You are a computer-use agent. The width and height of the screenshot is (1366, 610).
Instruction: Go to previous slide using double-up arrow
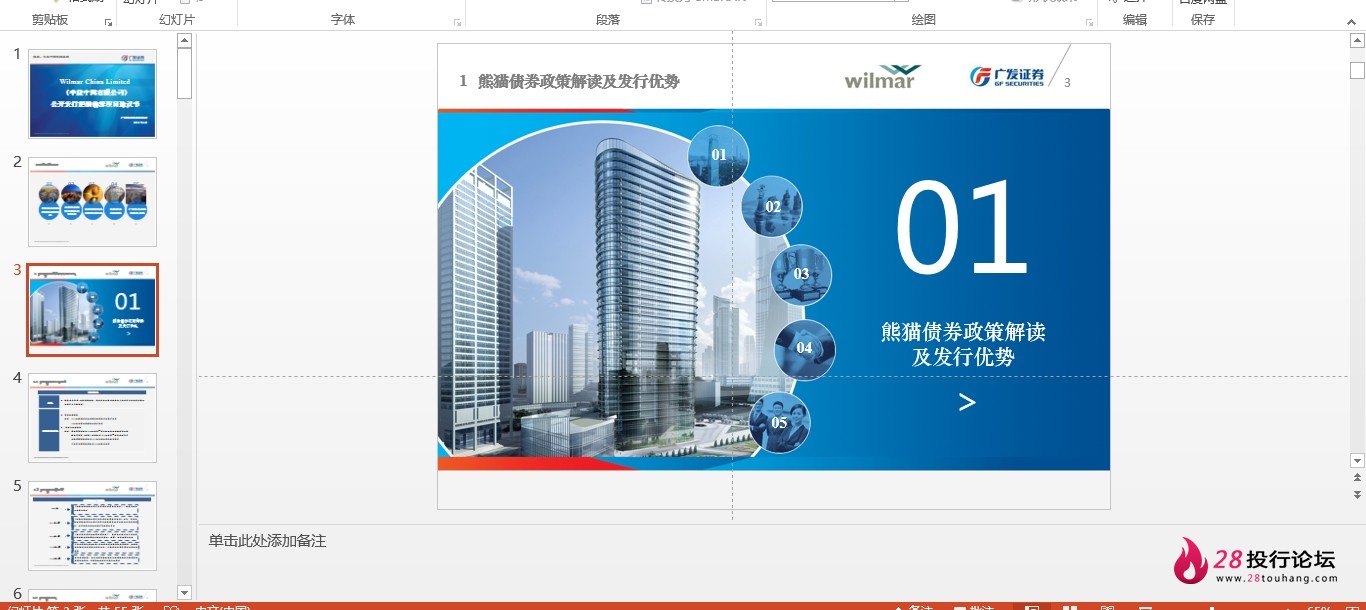tap(1357, 478)
